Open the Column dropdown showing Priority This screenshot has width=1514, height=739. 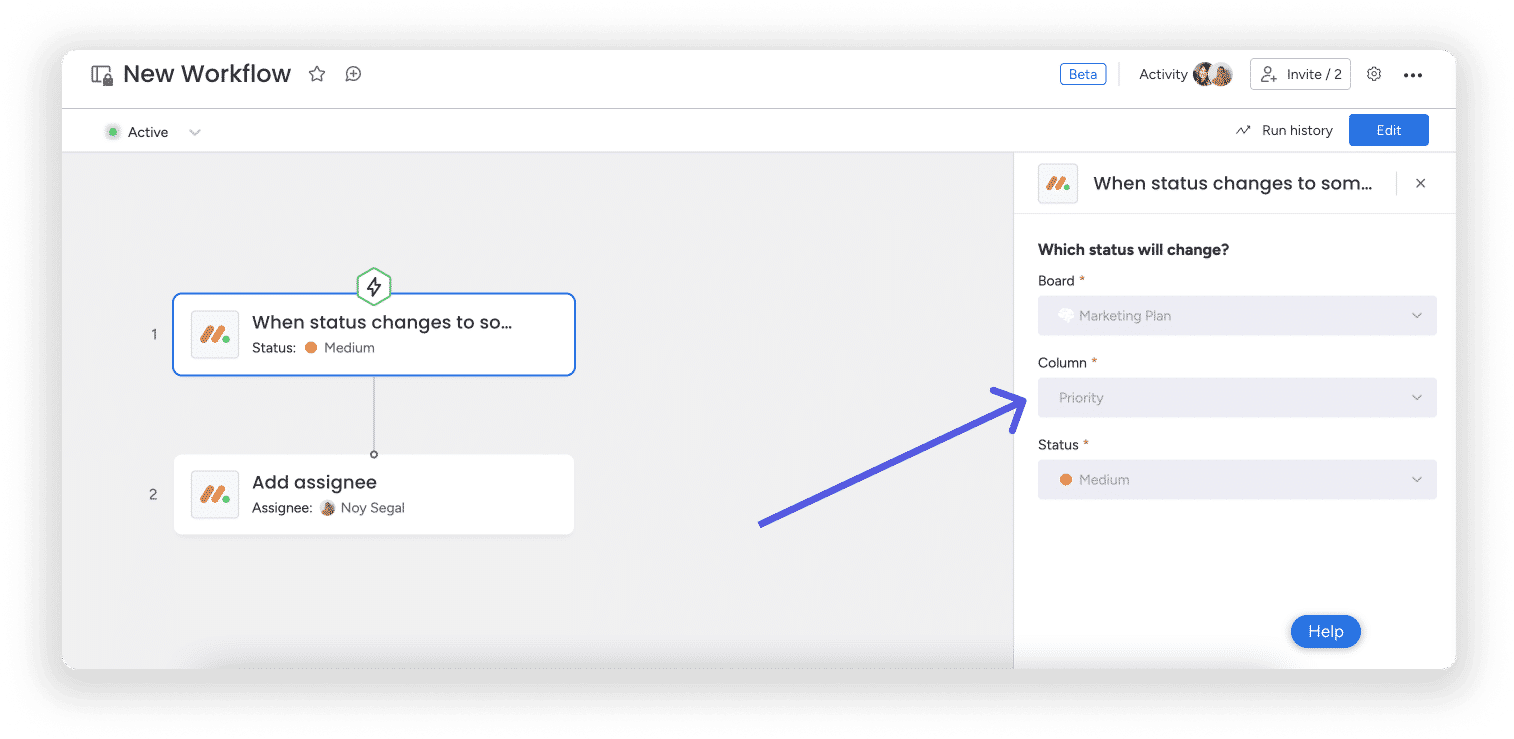click(x=1237, y=398)
